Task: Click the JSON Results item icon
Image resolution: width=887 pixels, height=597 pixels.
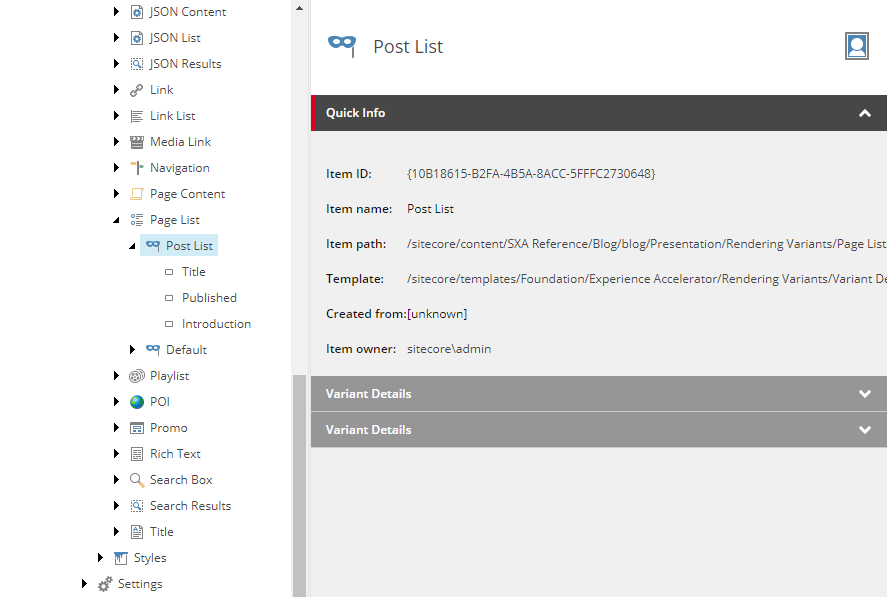Action: tap(137, 64)
